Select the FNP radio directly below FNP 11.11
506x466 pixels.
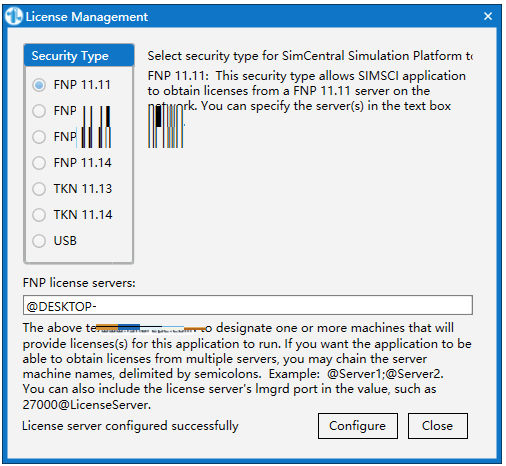pyautogui.click(x=39, y=111)
